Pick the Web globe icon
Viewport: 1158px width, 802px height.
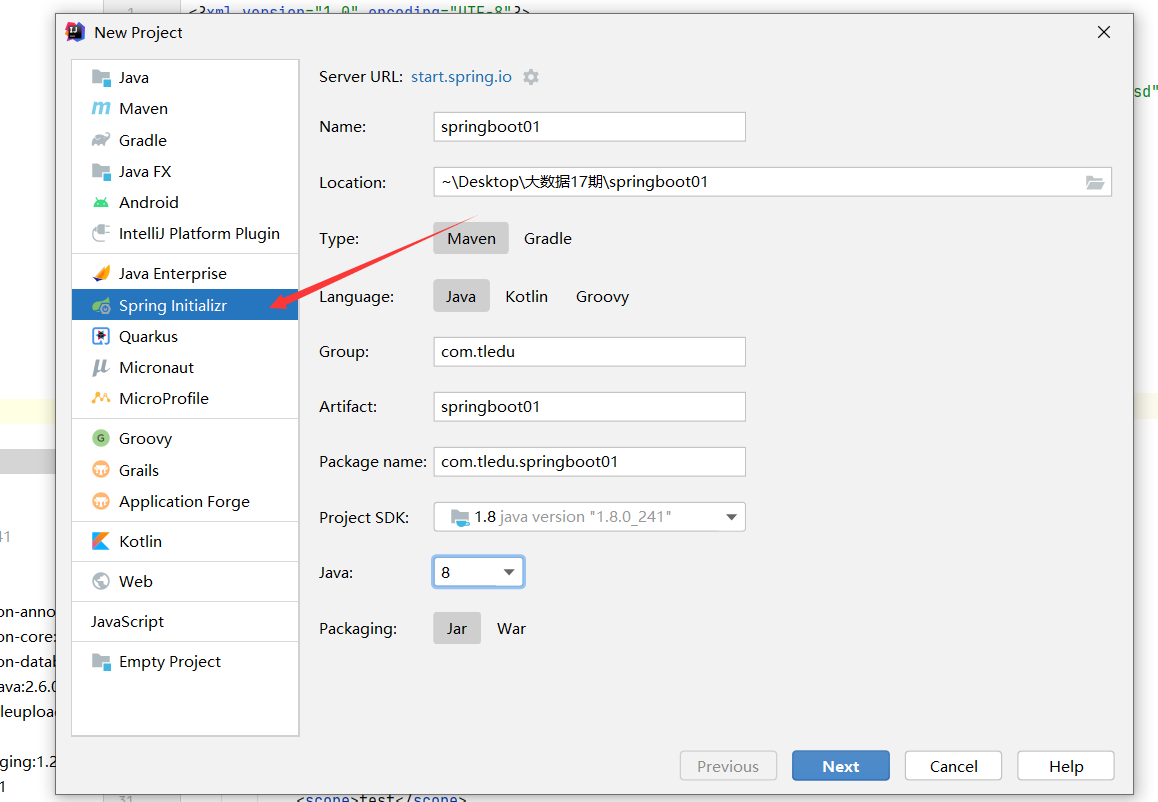coord(101,581)
